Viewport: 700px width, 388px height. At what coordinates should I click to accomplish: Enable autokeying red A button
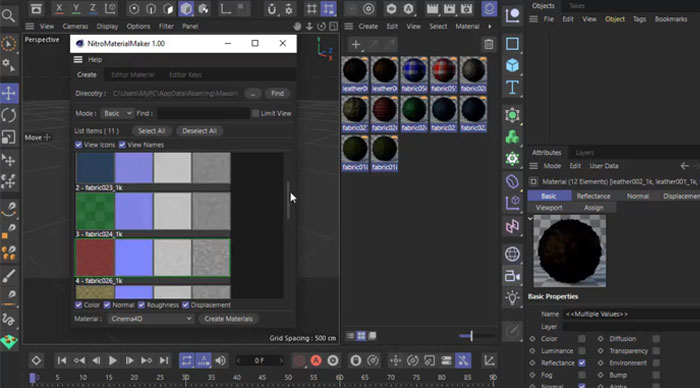(x=316, y=360)
